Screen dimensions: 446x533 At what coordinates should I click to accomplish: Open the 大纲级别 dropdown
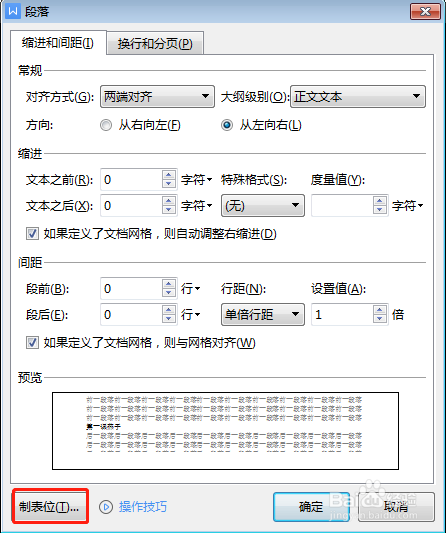click(x=358, y=97)
